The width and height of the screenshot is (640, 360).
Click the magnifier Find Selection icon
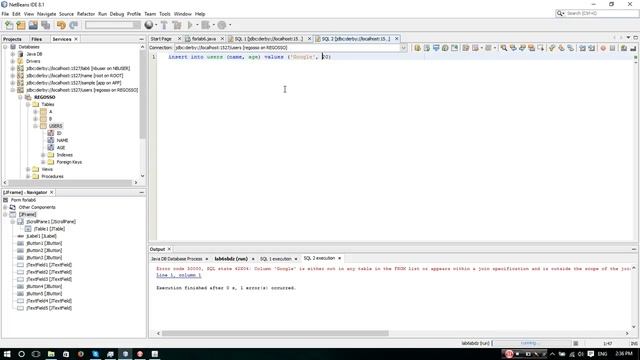click(504, 48)
